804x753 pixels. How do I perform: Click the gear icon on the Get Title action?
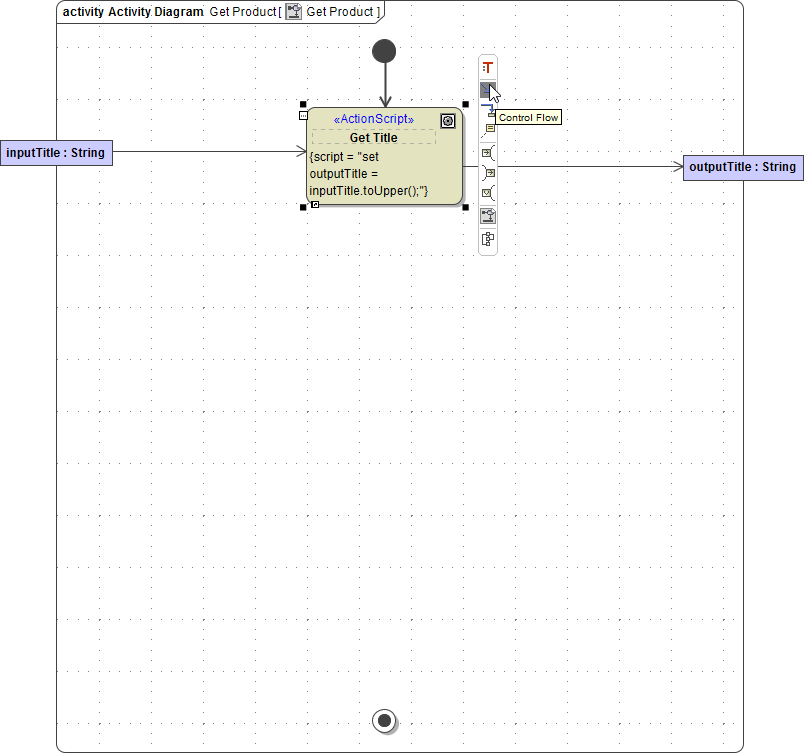[x=447, y=120]
